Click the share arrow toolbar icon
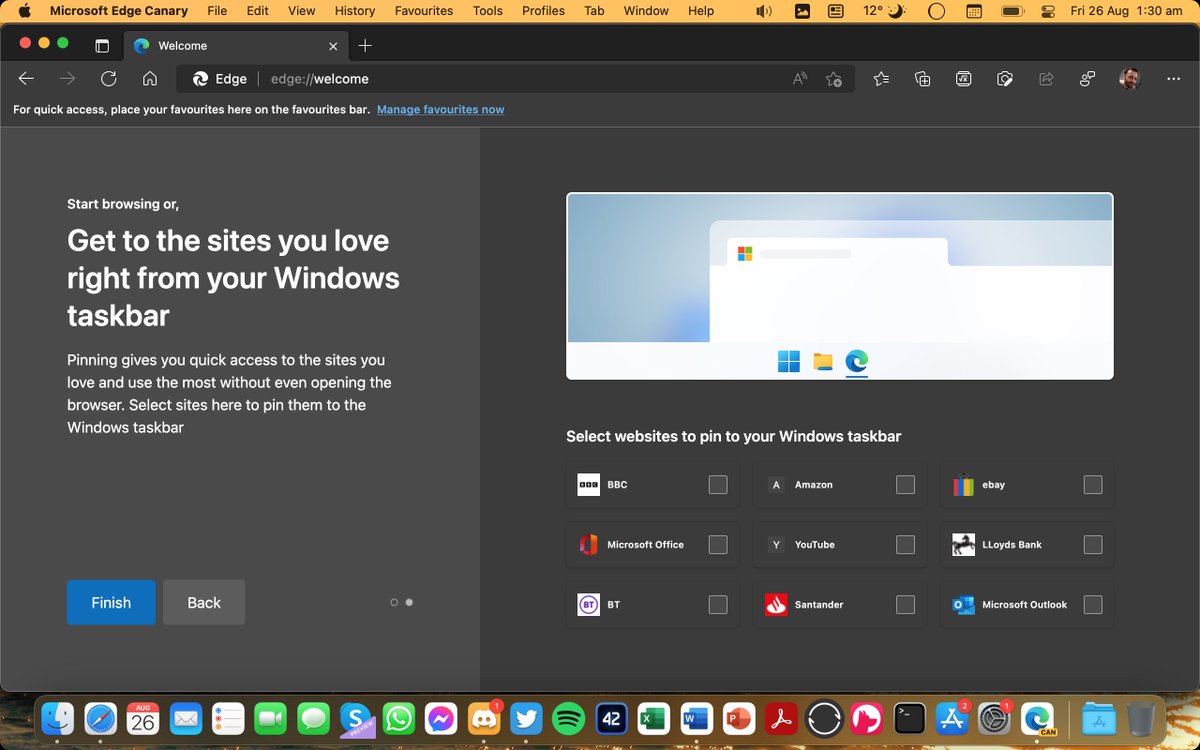 tap(1046, 79)
